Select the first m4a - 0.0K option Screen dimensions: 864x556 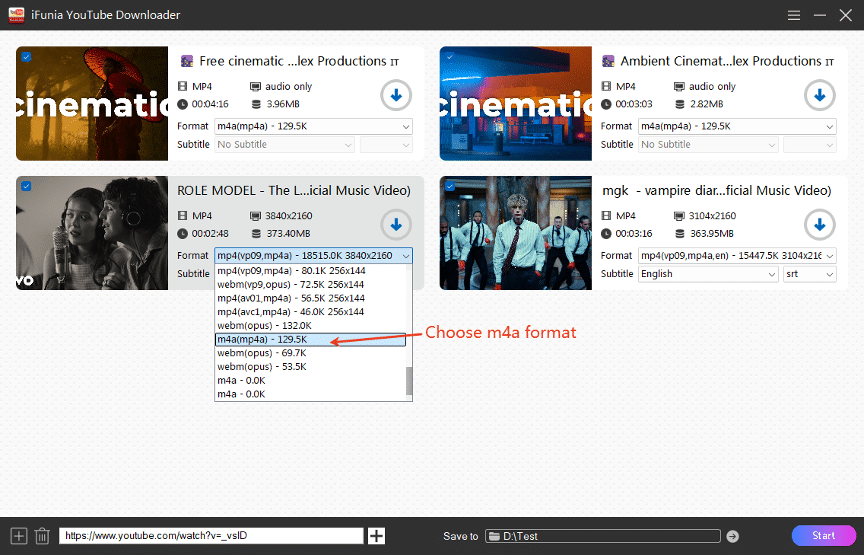tap(310, 380)
